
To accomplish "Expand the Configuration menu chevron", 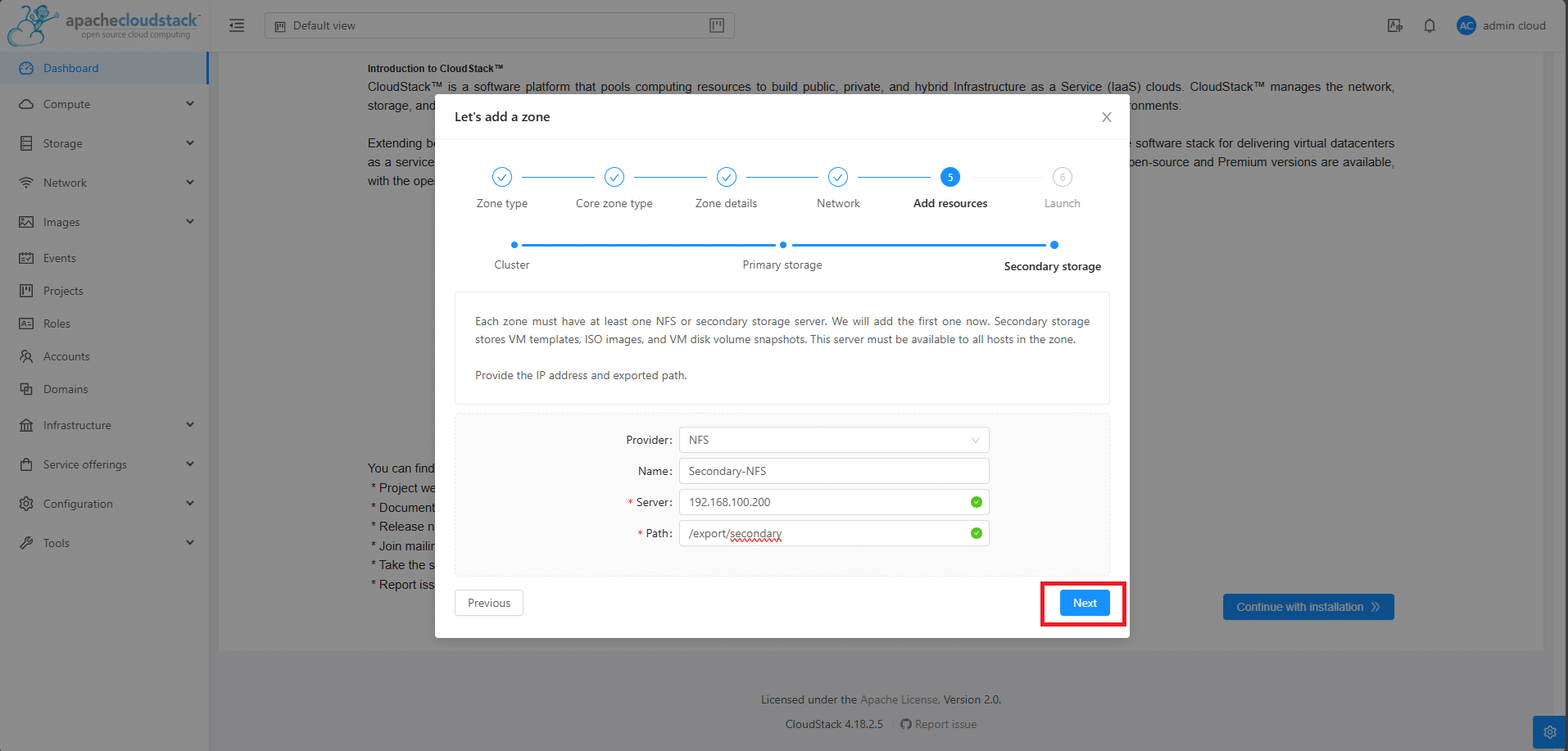I will (x=190, y=504).
